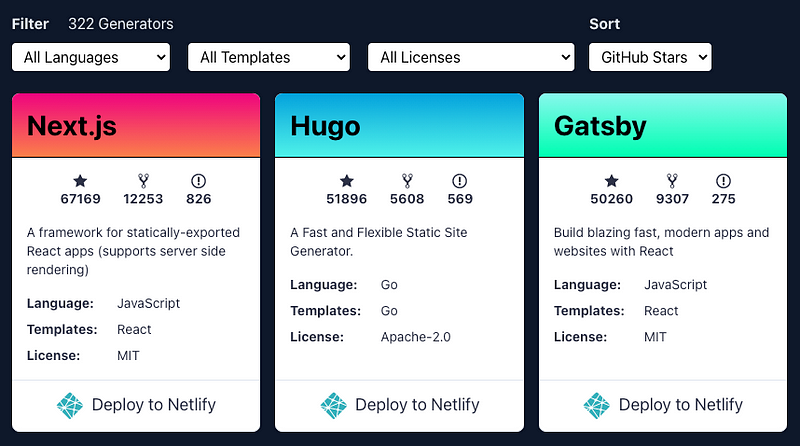Viewport: 800px width, 446px height.
Task: Click Gatsby issue count 275
Action: click(x=723, y=199)
